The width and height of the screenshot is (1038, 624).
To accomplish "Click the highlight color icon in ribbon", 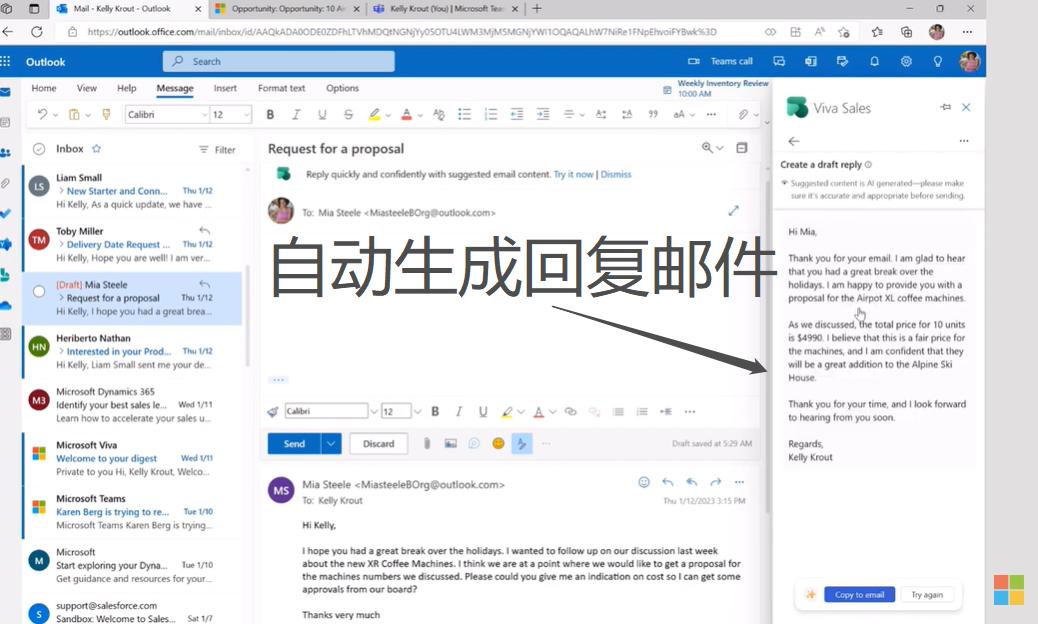I will (374, 114).
